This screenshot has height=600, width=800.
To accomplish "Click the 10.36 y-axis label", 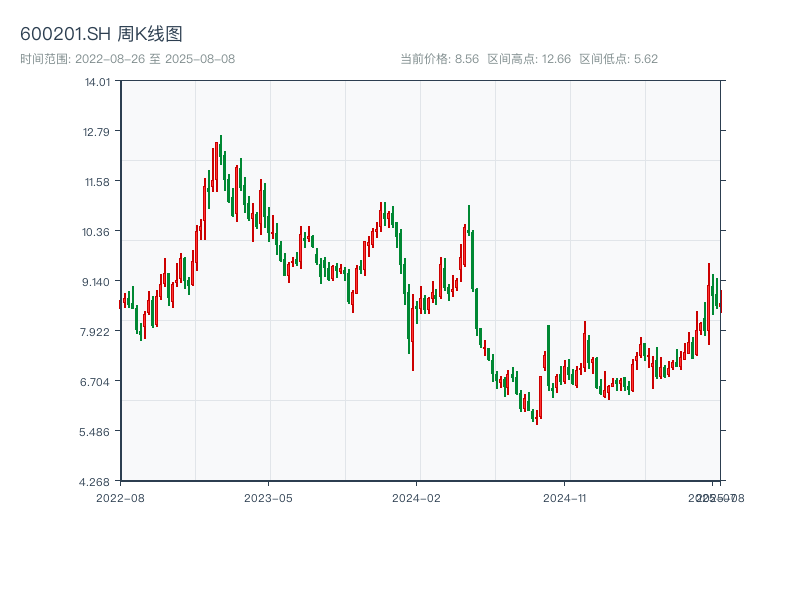I will coord(97,232).
